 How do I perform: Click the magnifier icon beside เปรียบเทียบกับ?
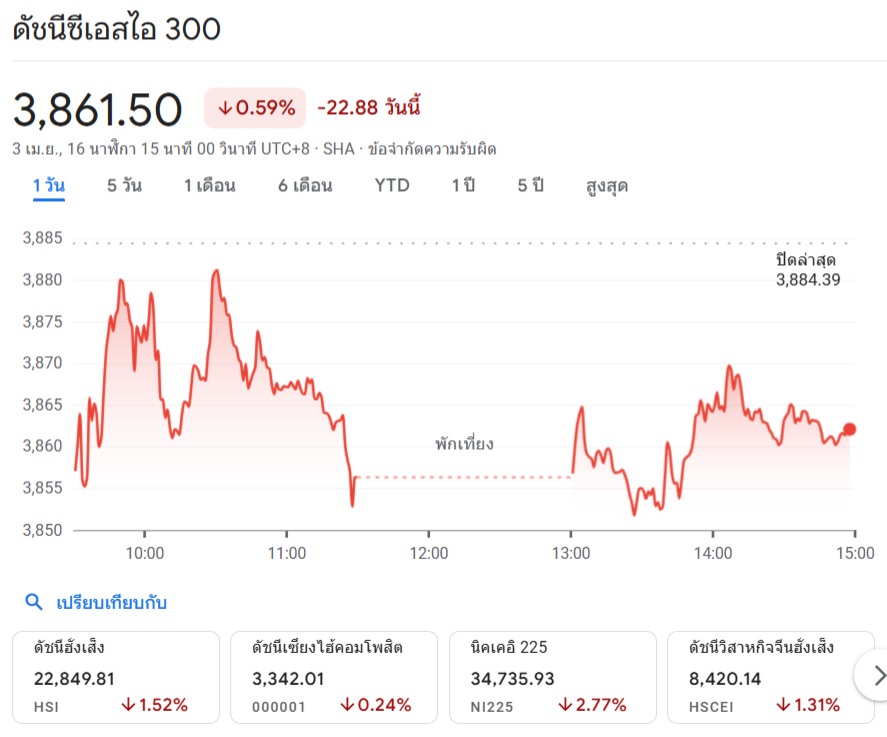pyautogui.click(x=34, y=602)
